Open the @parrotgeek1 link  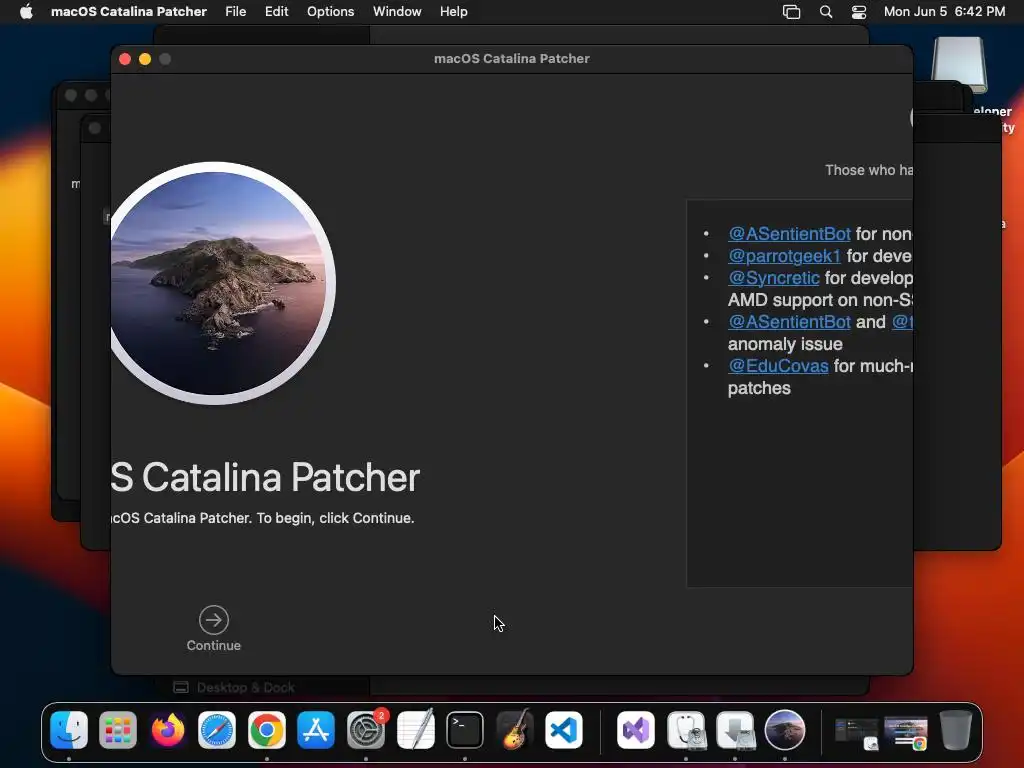tap(784, 256)
